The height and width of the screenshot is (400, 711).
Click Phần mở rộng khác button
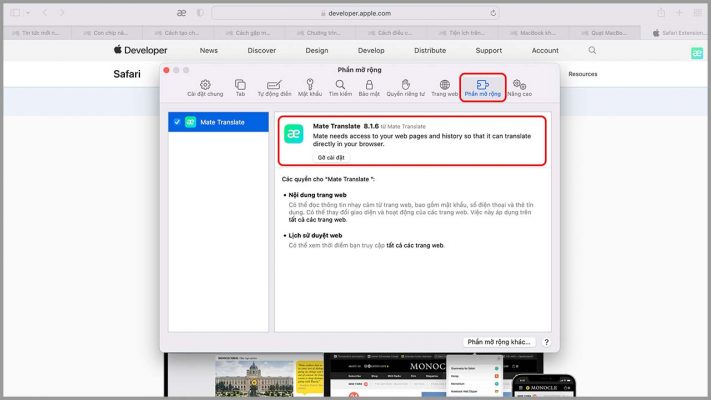tap(499, 342)
